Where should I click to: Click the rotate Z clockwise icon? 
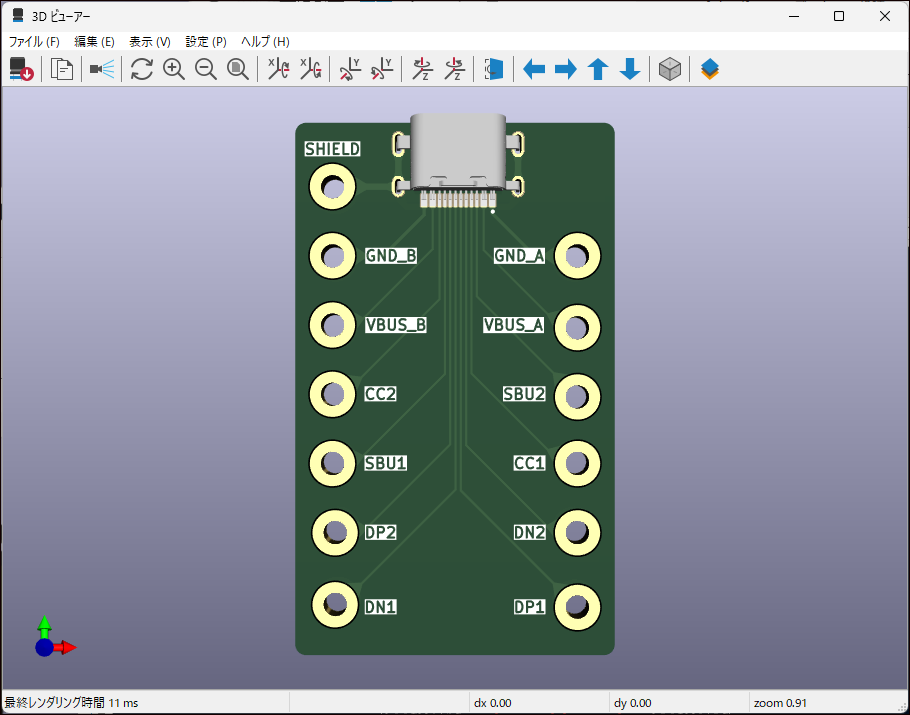click(422, 69)
